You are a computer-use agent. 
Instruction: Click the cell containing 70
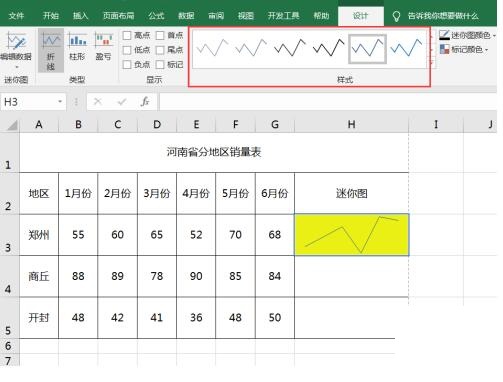[236, 235]
